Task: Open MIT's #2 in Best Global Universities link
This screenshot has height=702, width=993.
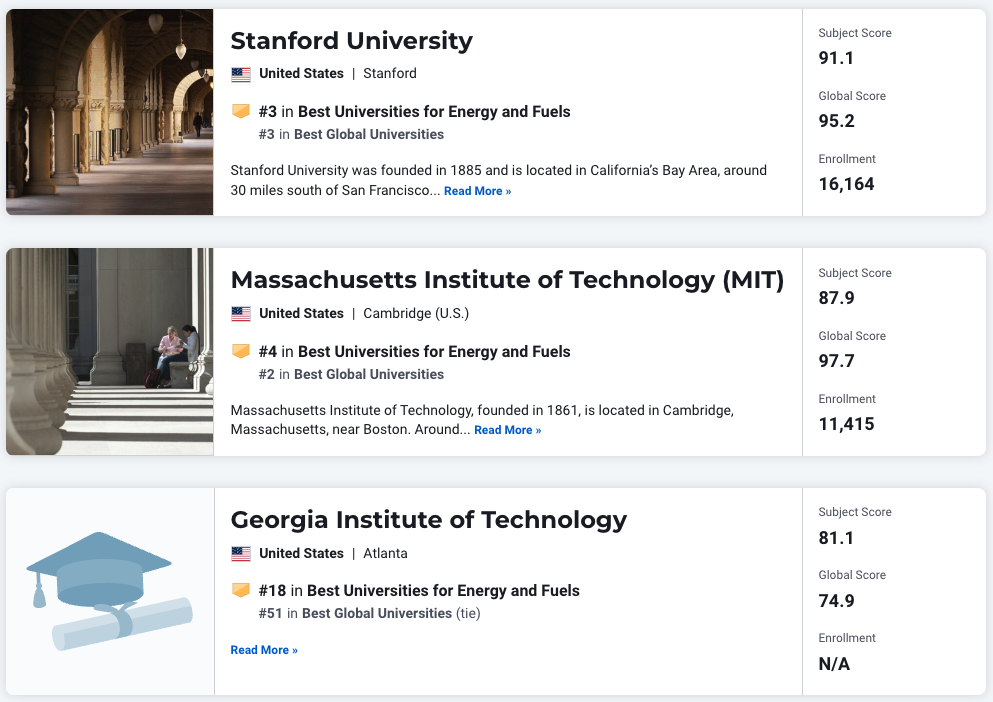Action: [351, 374]
